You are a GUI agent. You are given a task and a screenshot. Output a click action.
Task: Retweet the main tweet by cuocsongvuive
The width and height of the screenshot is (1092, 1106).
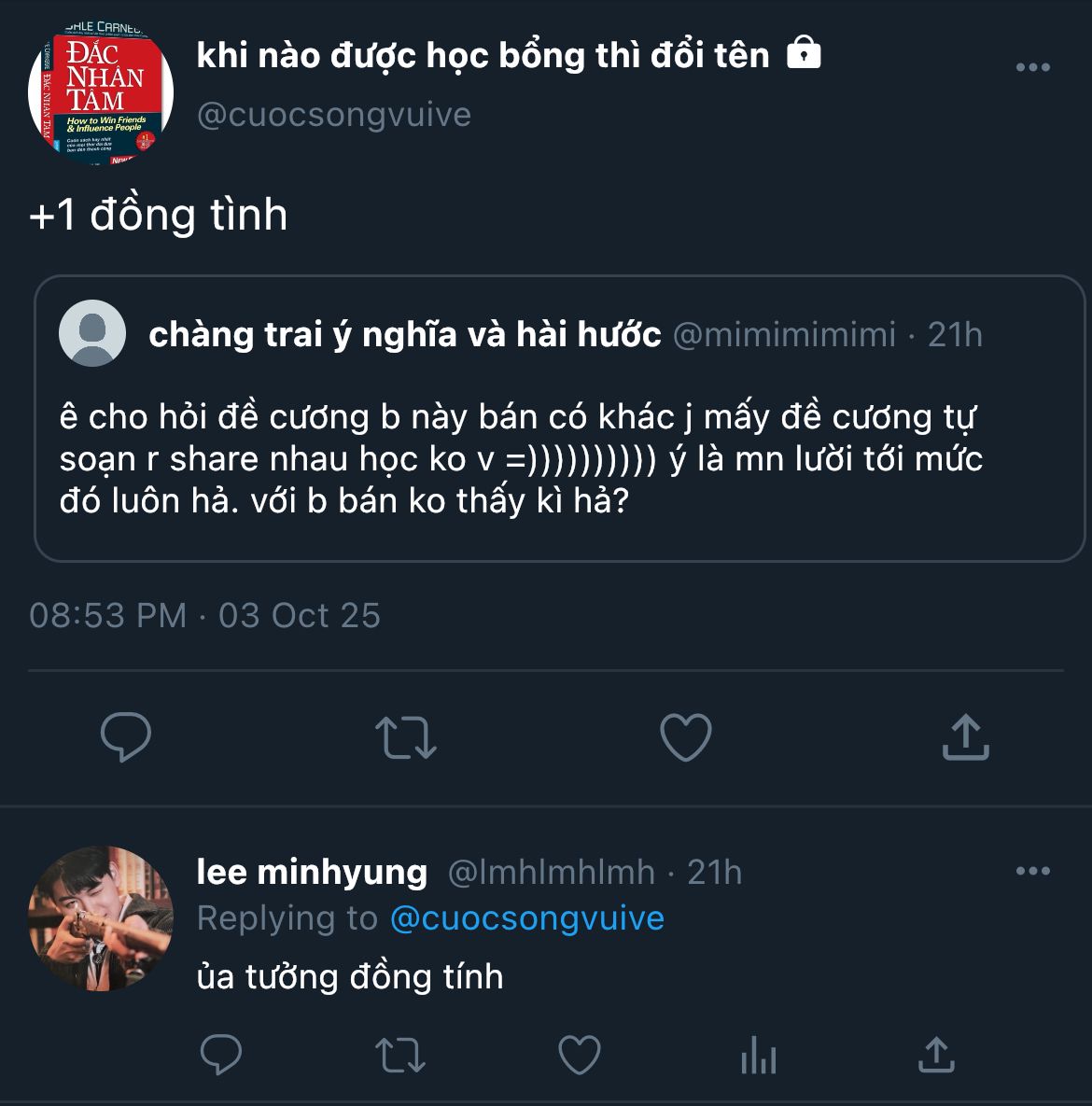(x=405, y=736)
